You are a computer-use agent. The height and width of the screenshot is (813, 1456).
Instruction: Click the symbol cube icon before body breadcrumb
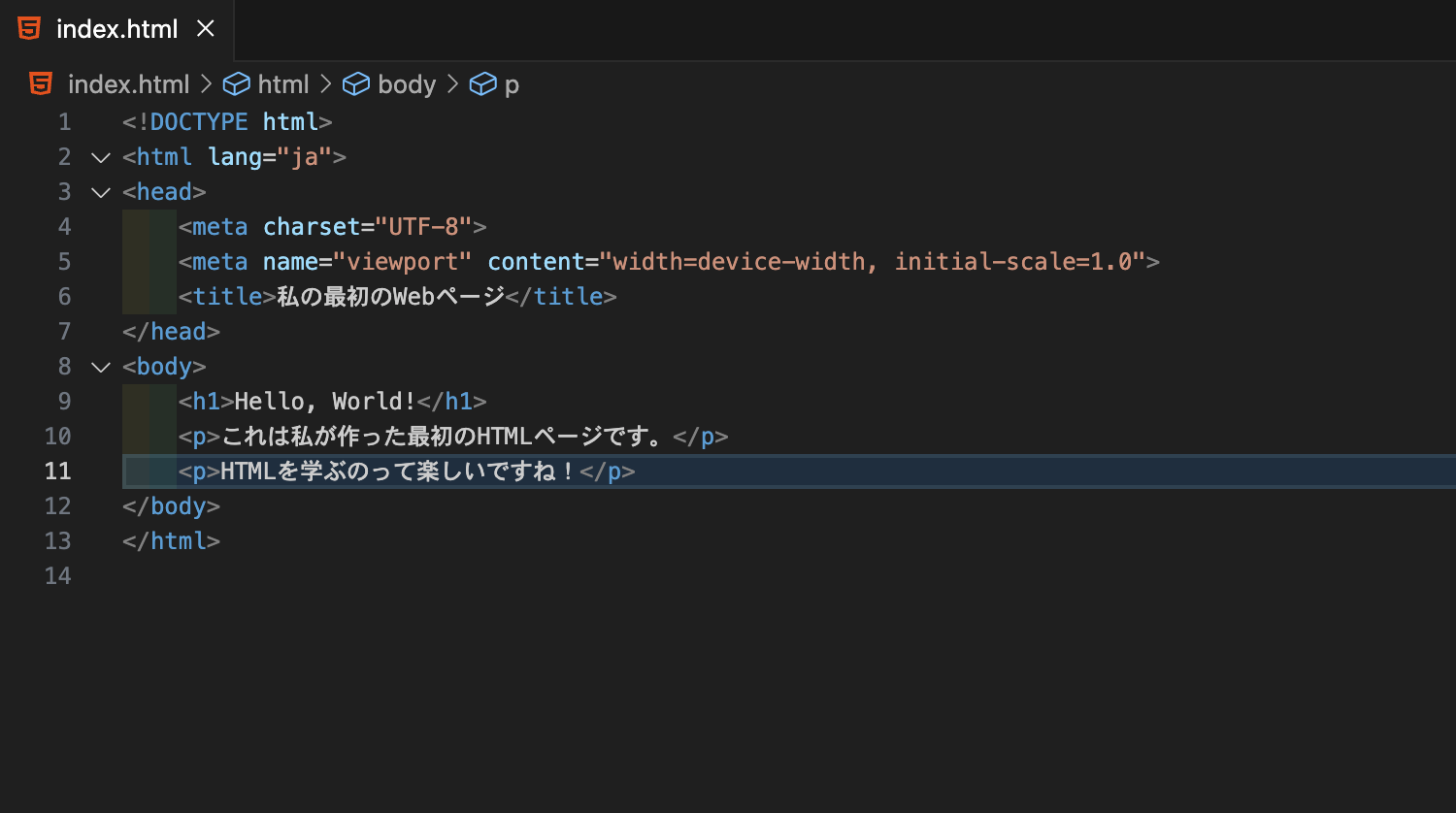pos(356,84)
